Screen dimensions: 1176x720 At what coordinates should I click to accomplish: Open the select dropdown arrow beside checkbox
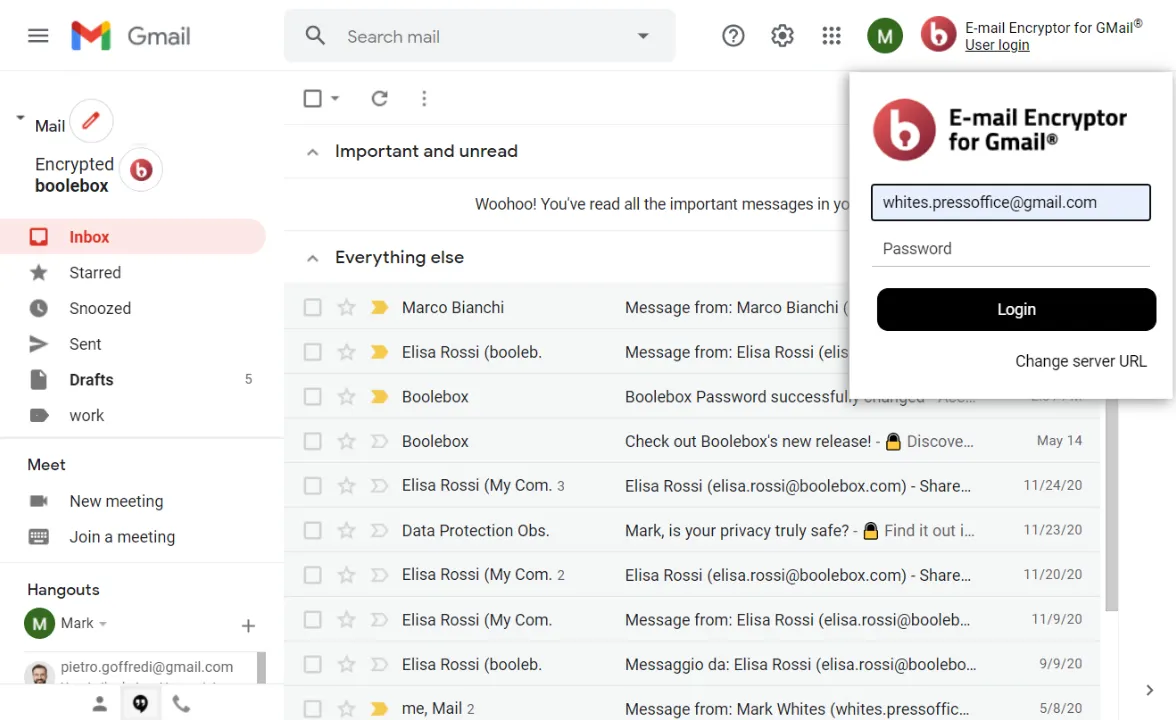[334, 98]
